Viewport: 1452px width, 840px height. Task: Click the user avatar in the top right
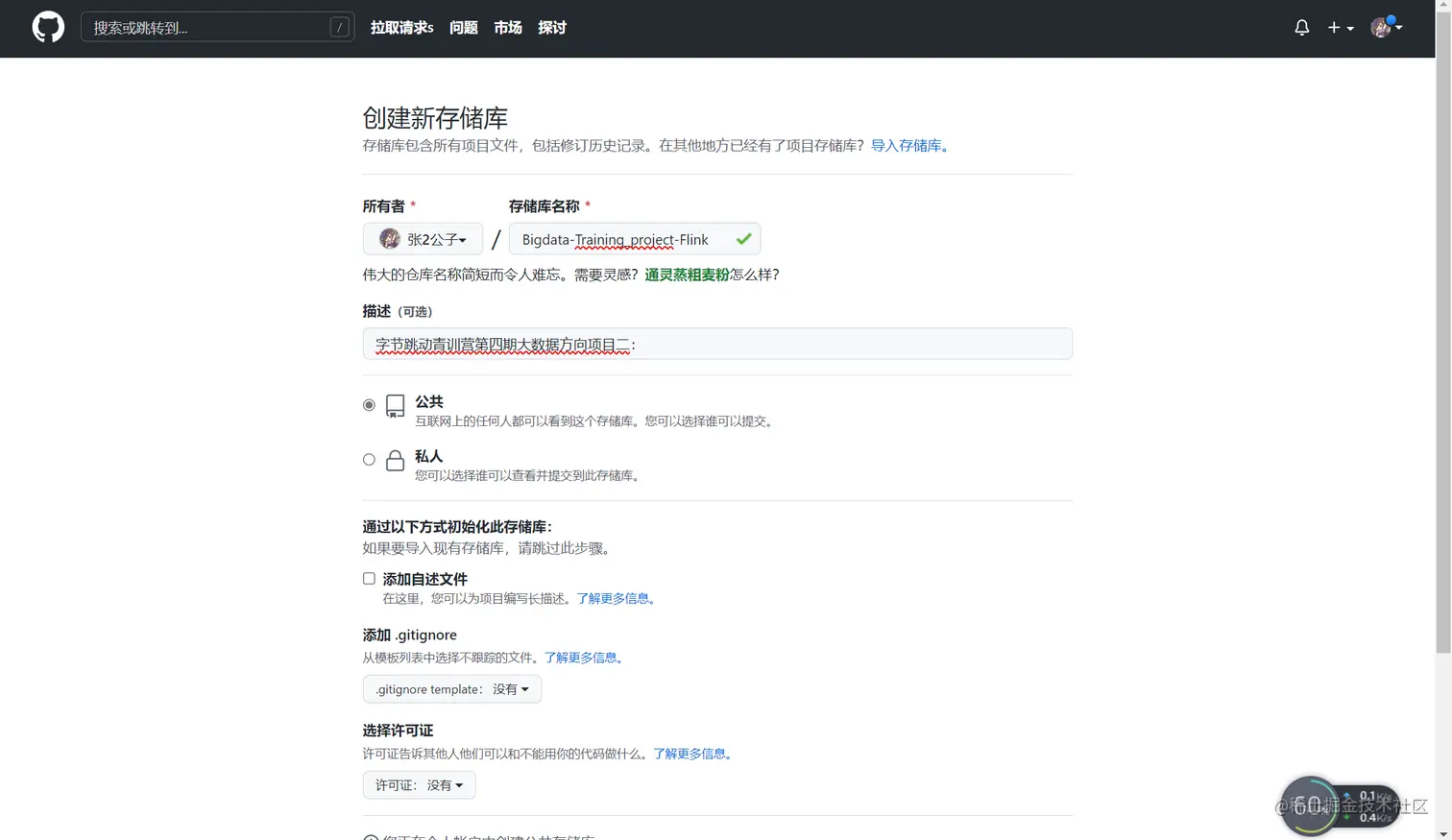point(1380,28)
